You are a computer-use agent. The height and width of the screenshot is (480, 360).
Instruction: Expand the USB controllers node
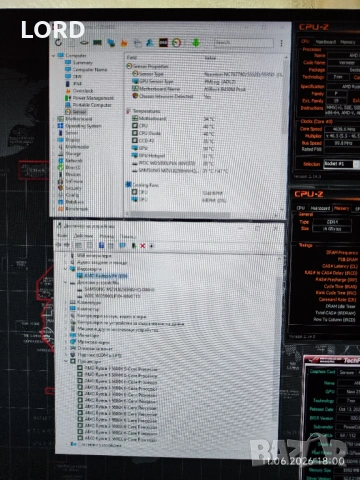66,256
